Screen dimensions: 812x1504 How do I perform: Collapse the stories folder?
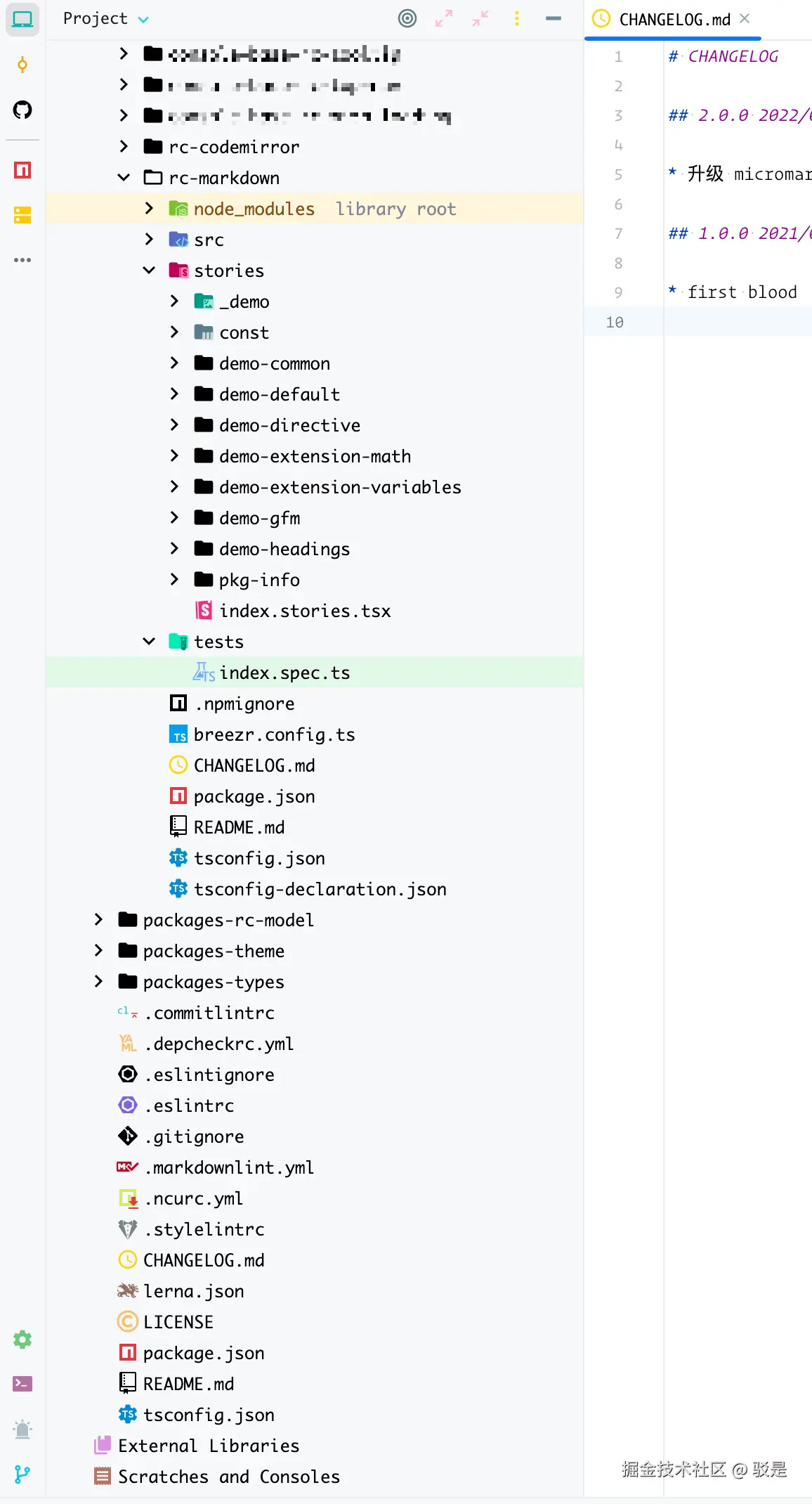[149, 271]
